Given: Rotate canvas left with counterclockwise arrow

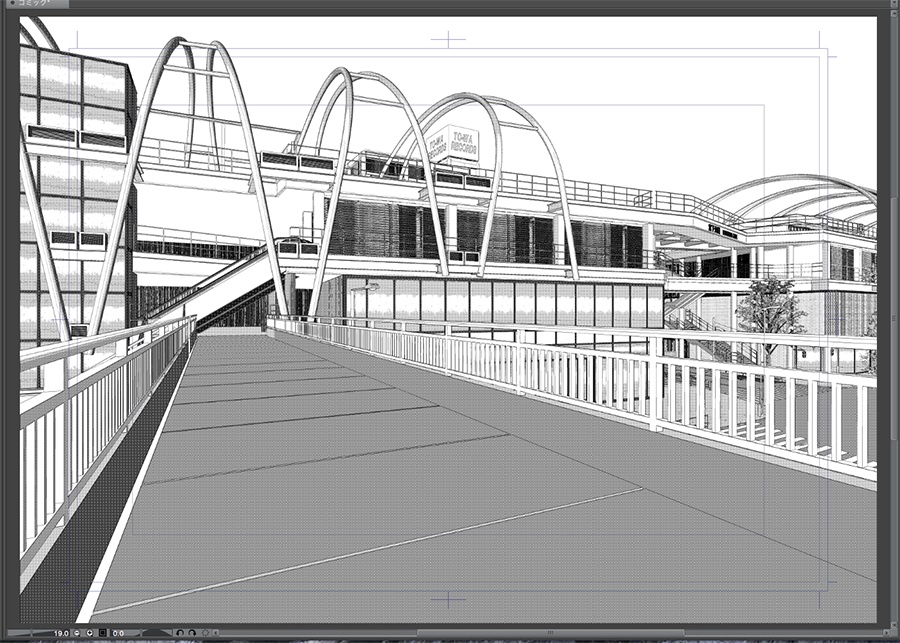Looking at the screenshot, I should click(180, 633).
